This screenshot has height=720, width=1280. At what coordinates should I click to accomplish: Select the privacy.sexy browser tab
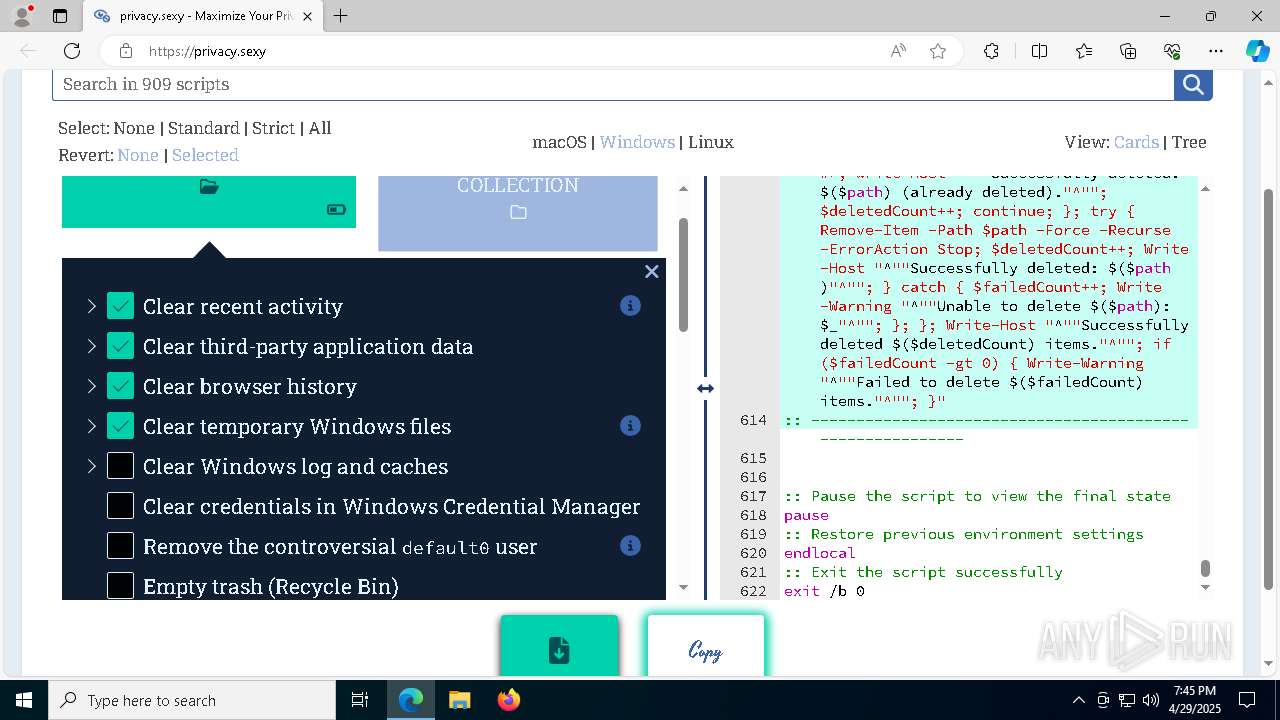tap(202, 16)
